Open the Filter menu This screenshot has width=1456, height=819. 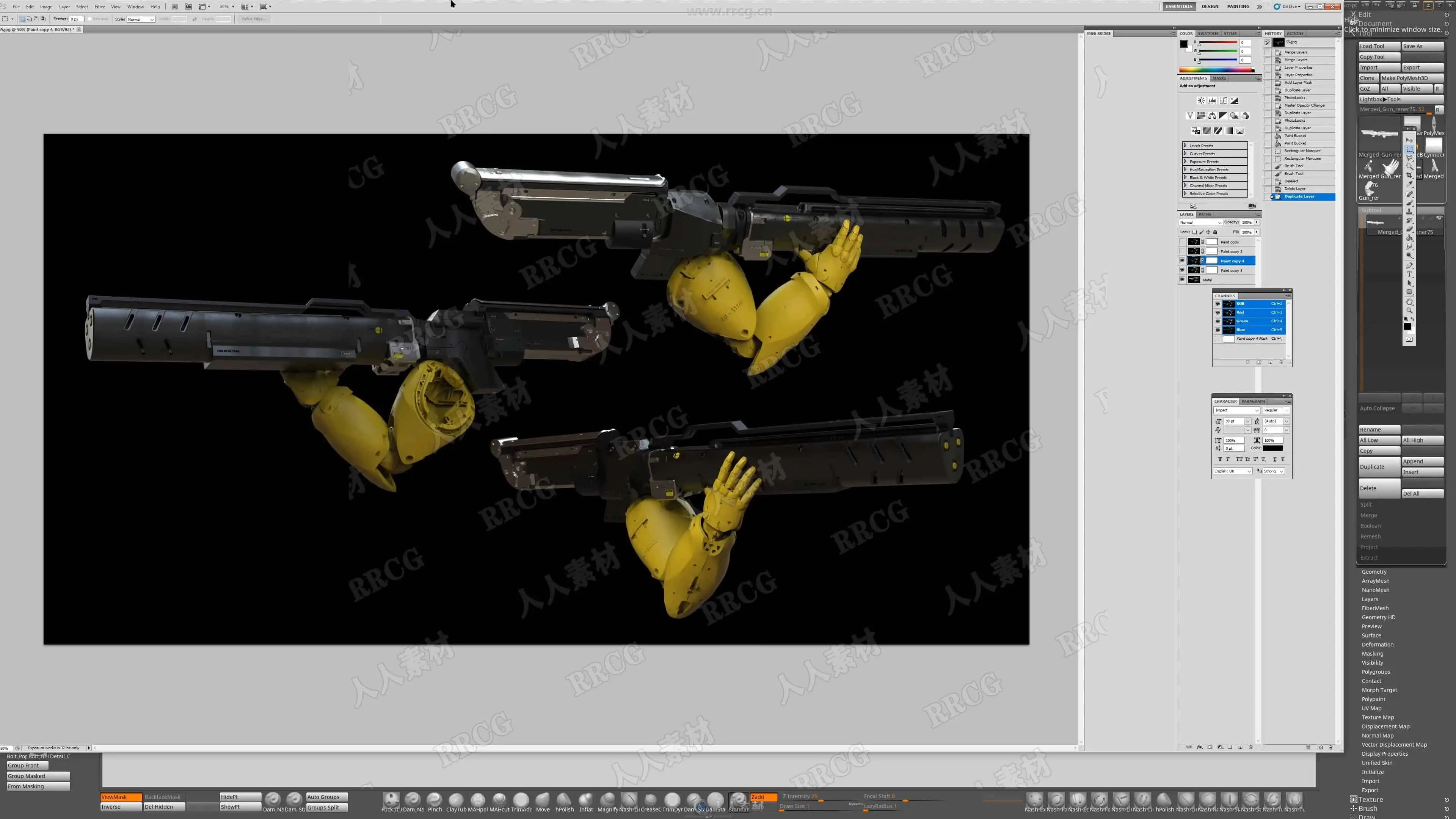point(99,7)
